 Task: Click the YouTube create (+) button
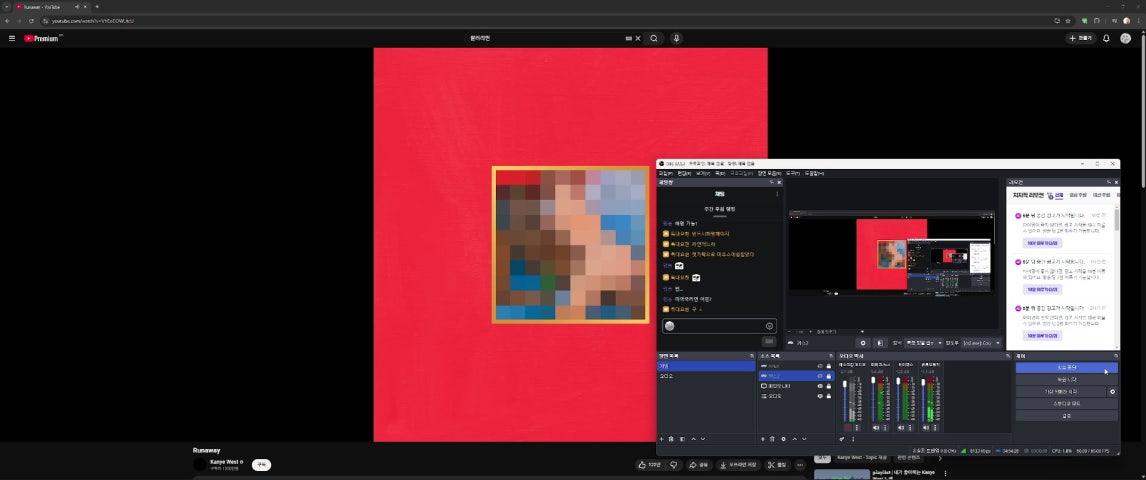(x=1081, y=38)
